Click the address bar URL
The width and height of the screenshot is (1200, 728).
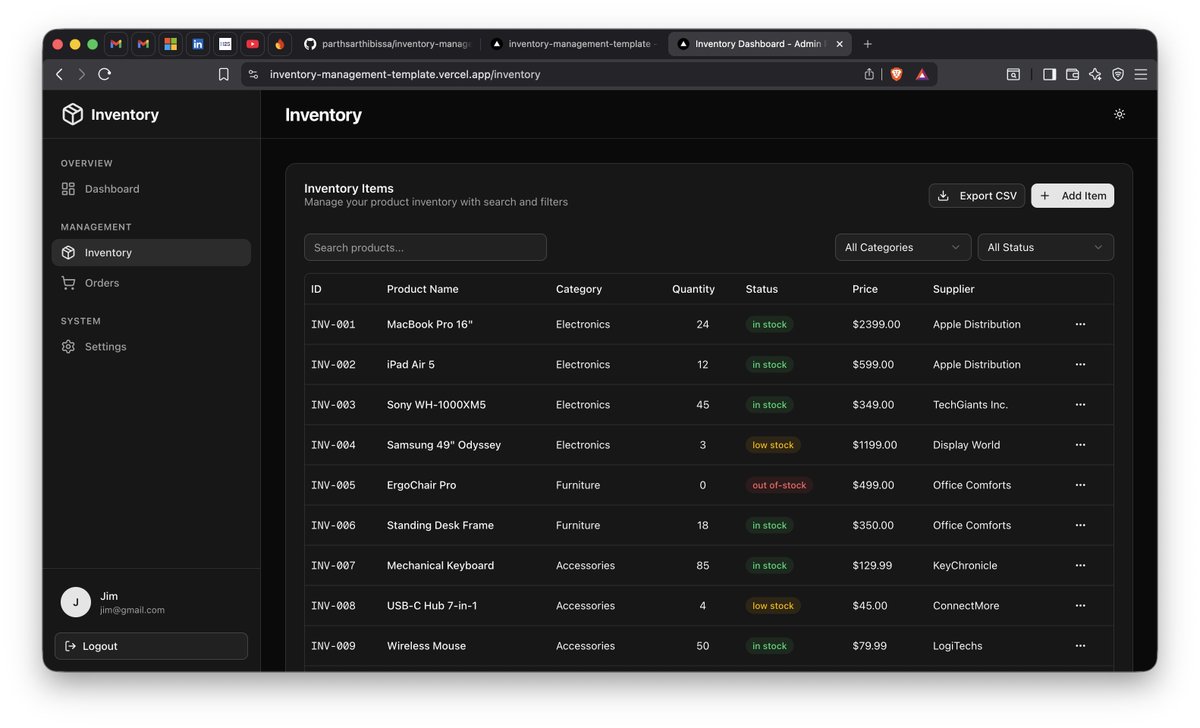tap(405, 74)
